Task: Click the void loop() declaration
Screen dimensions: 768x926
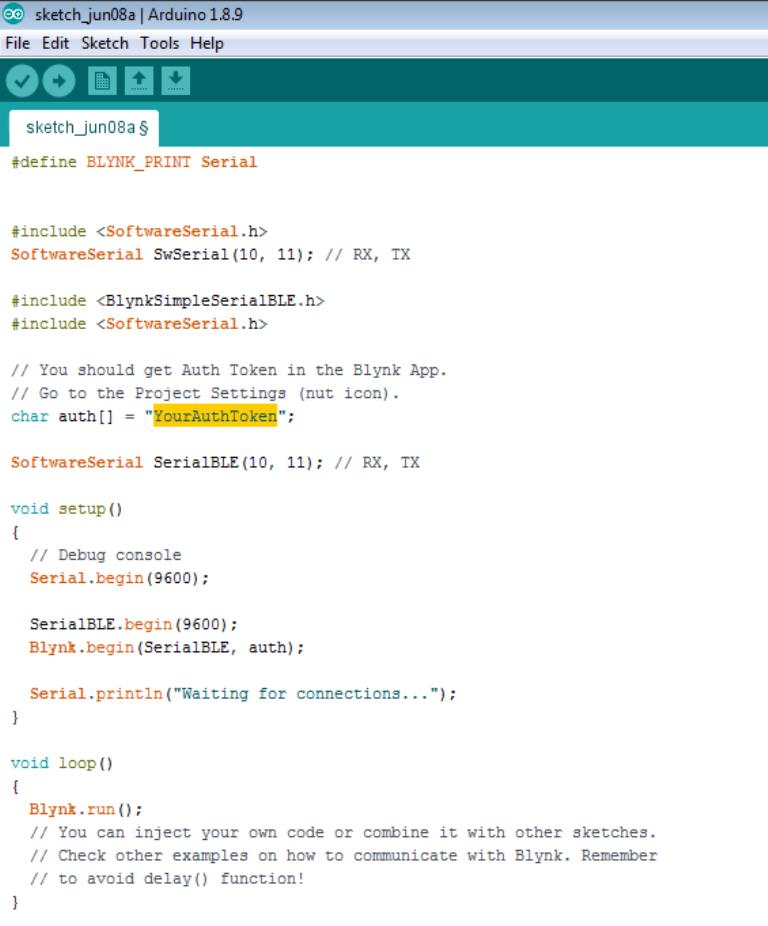Action: pyautogui.click(x=62, y=763)
